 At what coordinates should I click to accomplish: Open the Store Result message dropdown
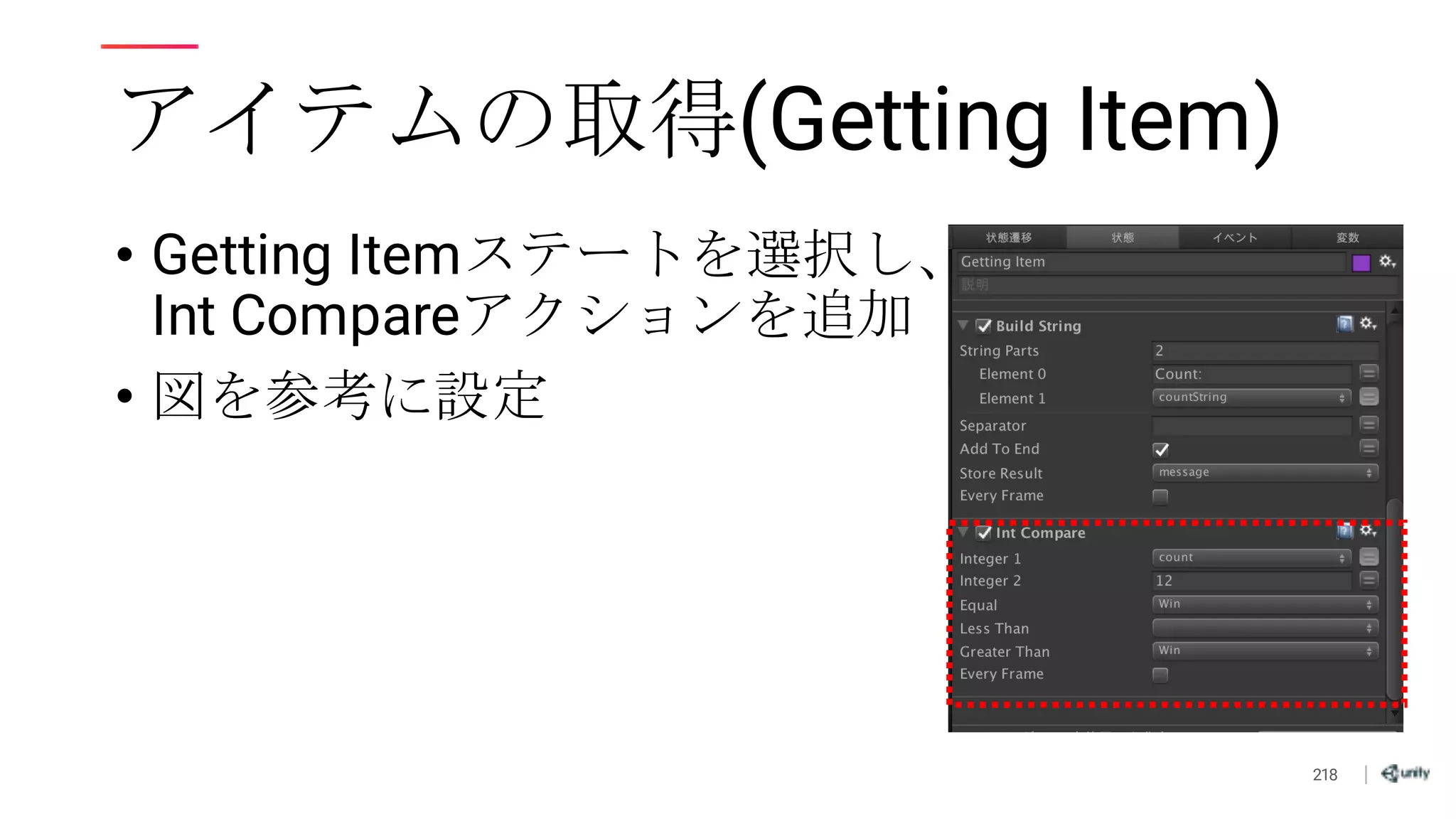1265,473
